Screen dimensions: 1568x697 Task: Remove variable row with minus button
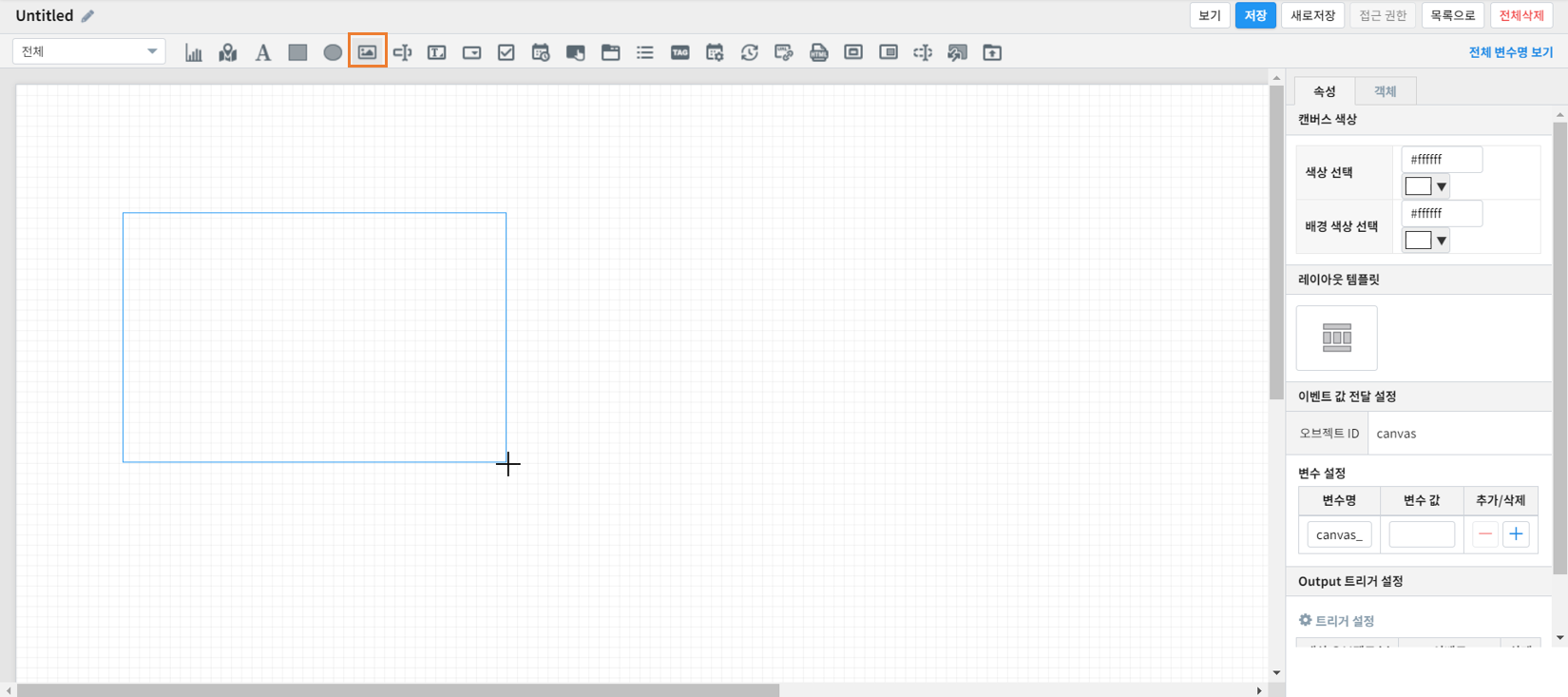coord(1485,534)
